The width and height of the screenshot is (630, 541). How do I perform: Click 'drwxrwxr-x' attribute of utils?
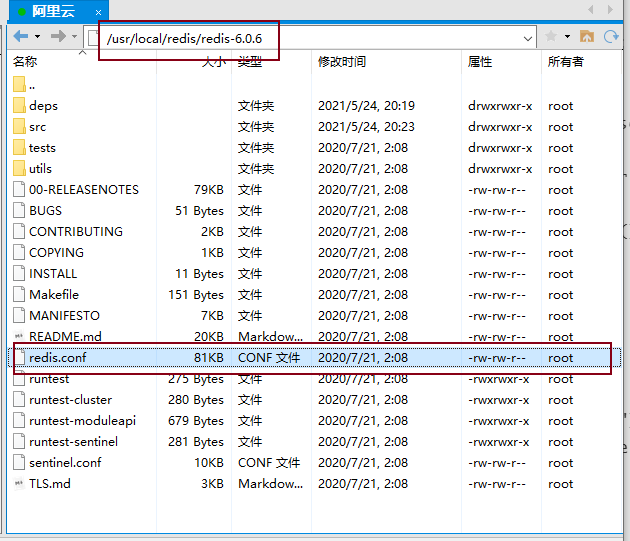click(500, 169)
